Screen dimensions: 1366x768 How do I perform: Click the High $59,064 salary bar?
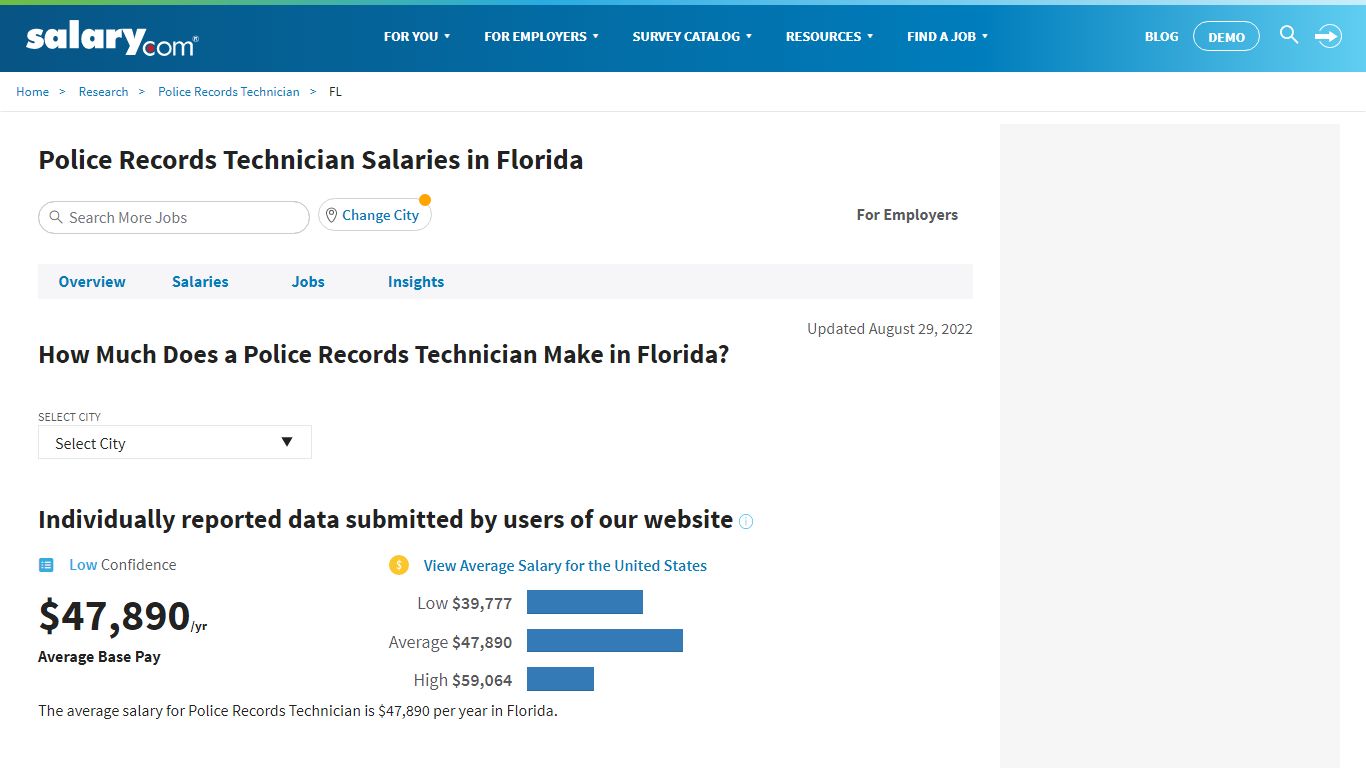[x=560, y=679]
